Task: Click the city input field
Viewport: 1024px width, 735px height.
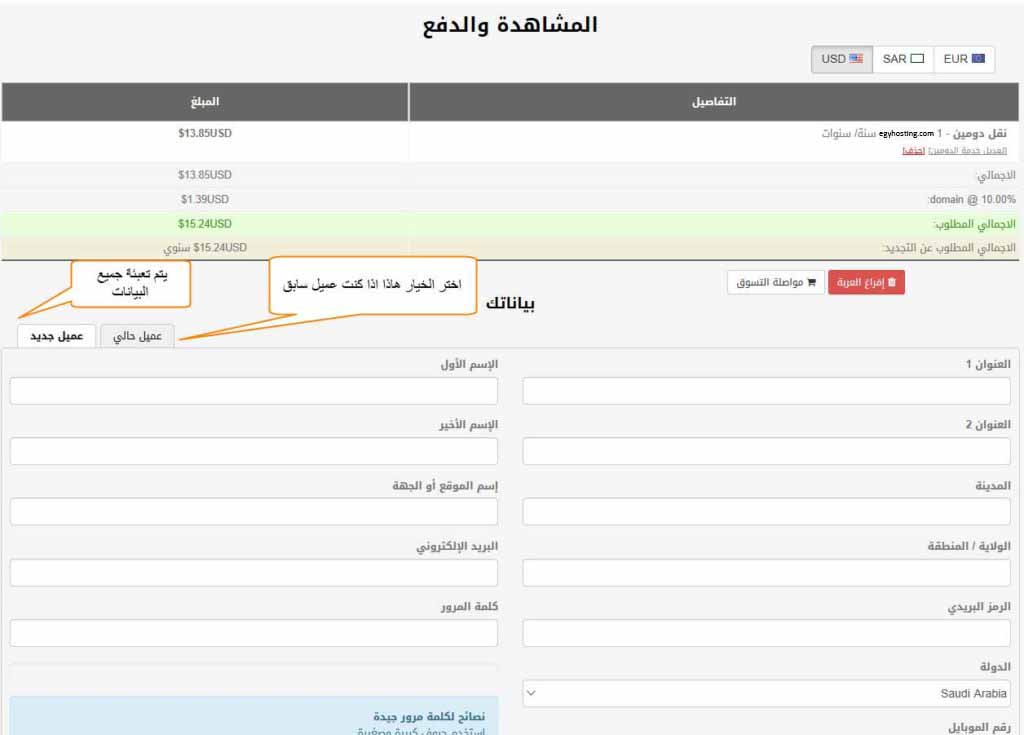Action: [x=766, y=512]
